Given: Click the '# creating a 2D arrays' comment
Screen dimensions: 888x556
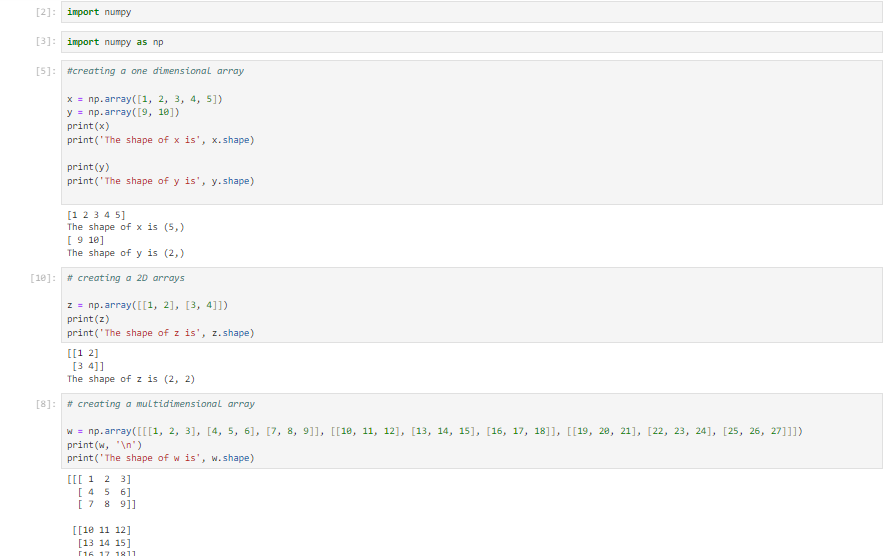Looking at the screenshot, I should [x=126, y=278].
